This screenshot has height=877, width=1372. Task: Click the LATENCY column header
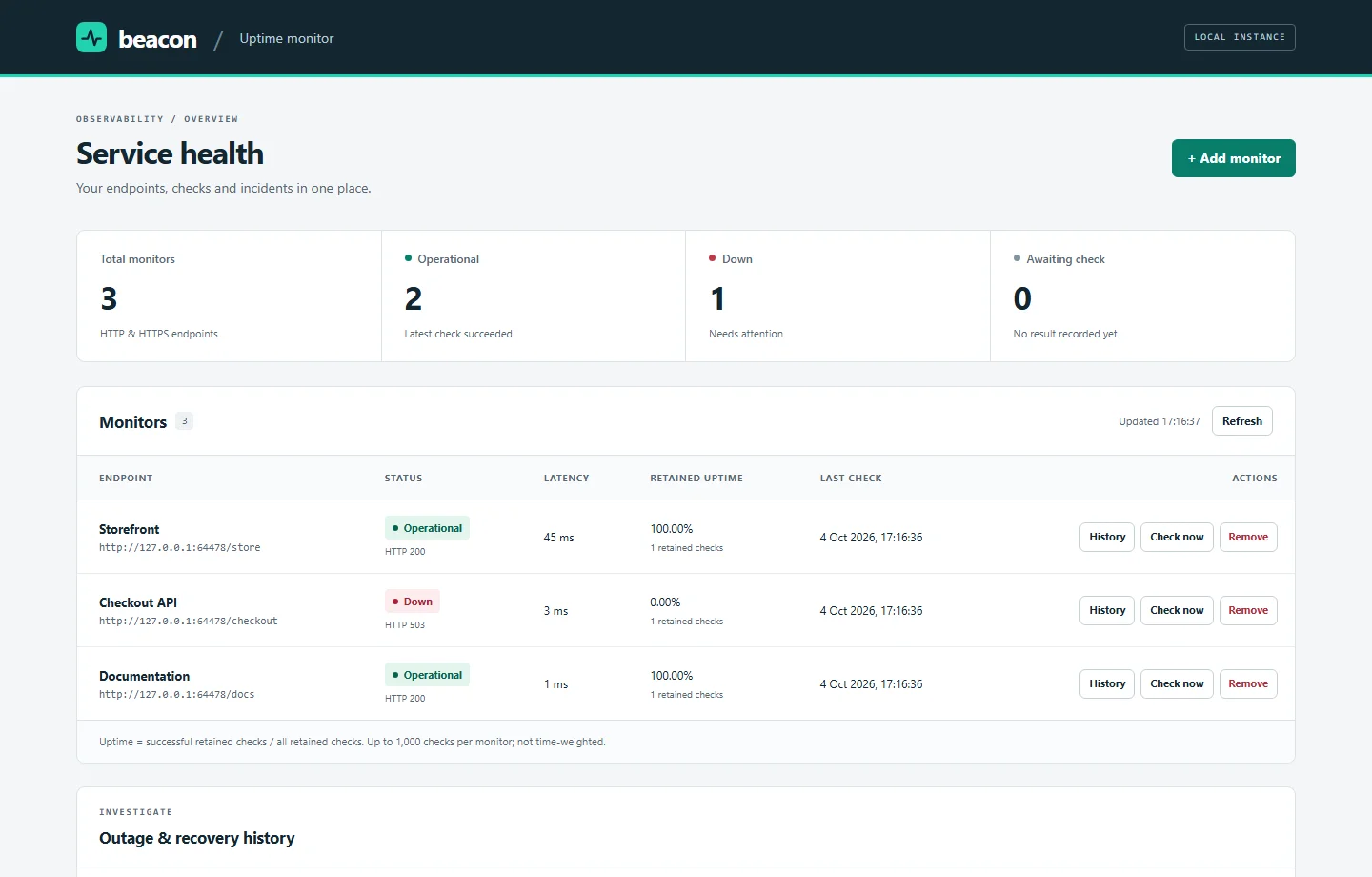coord(566,479)
